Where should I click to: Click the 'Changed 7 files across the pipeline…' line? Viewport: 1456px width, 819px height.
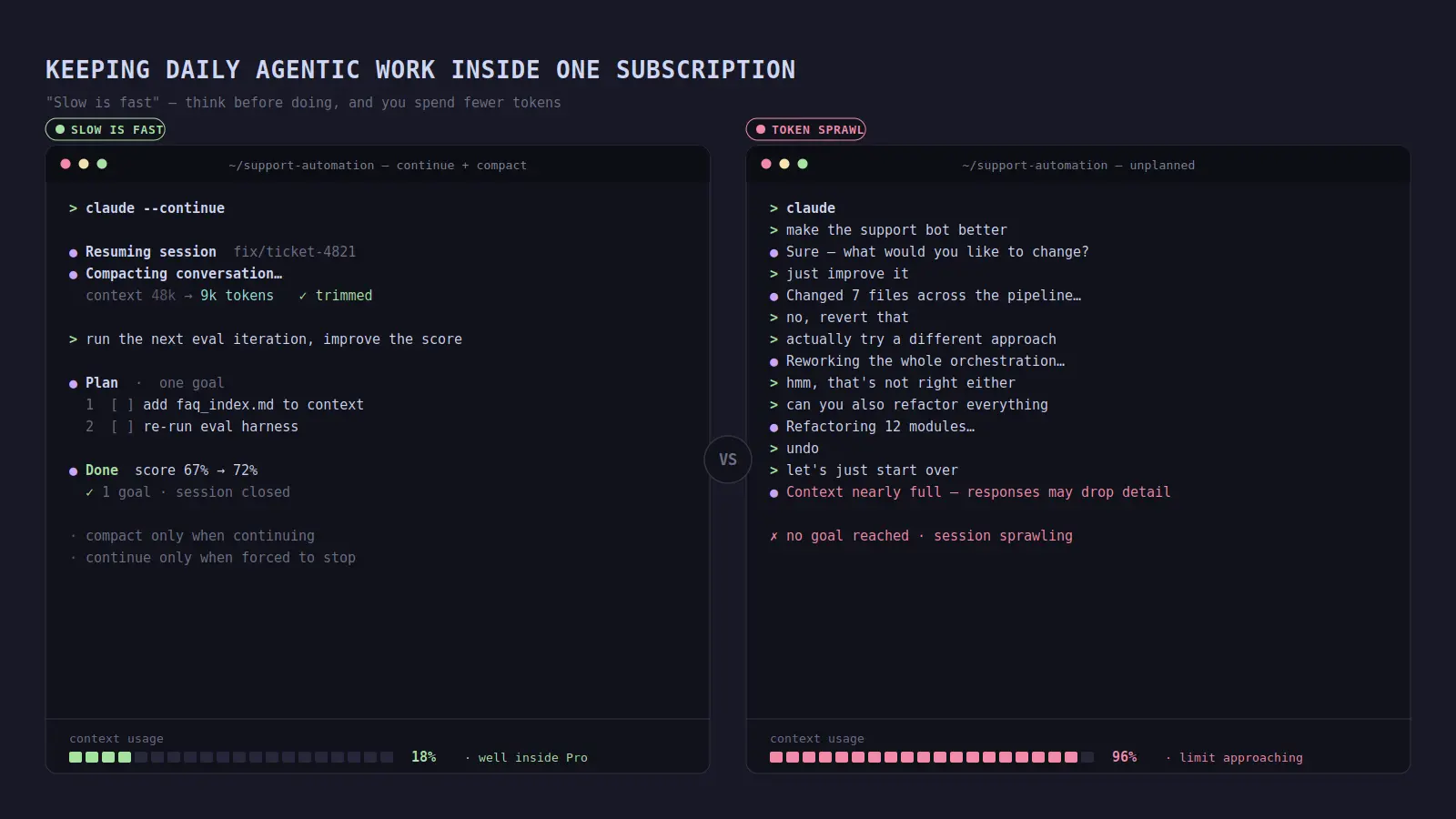[x=934, y=296]
